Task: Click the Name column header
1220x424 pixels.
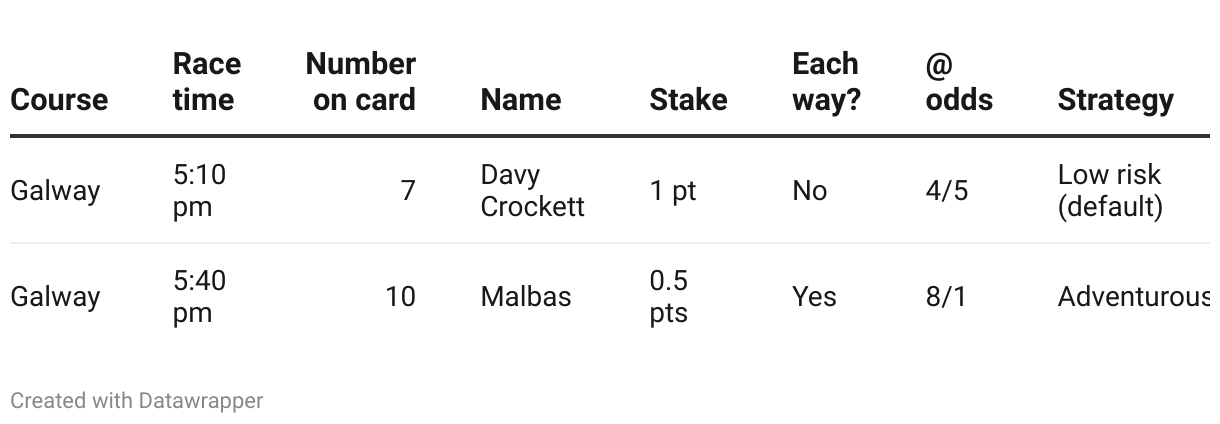Action: click(x=520, y=100)
